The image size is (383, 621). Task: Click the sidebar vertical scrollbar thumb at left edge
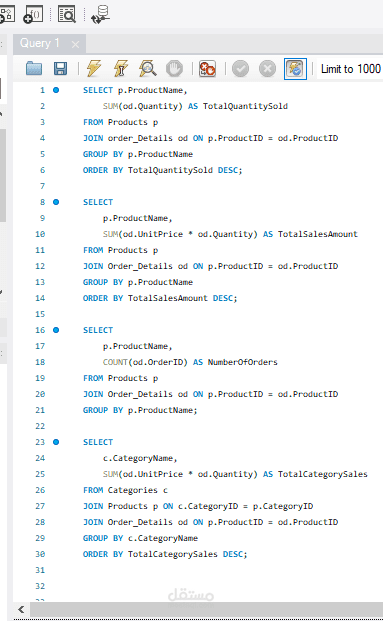click(3, 174)
